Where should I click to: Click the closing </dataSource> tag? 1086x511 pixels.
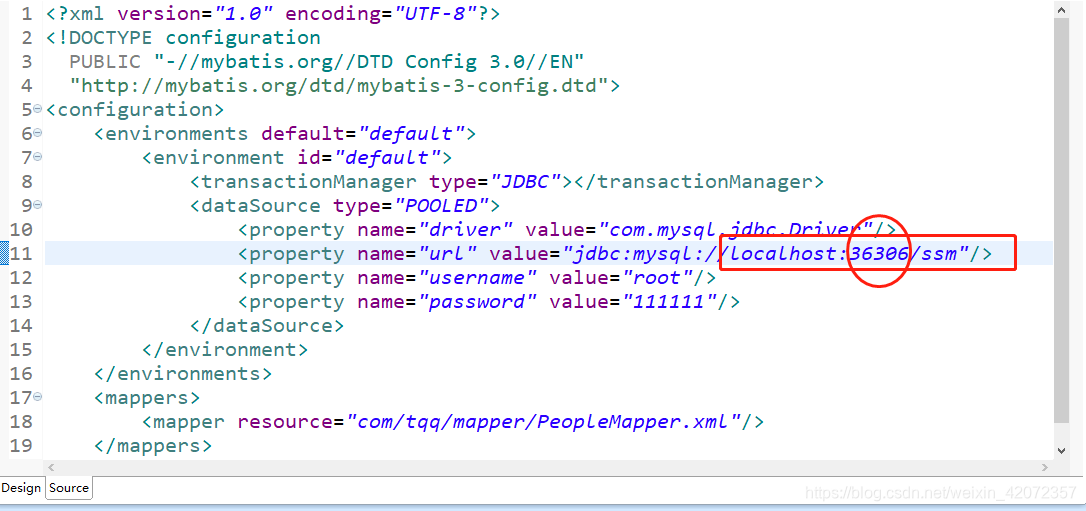(267, 325)
